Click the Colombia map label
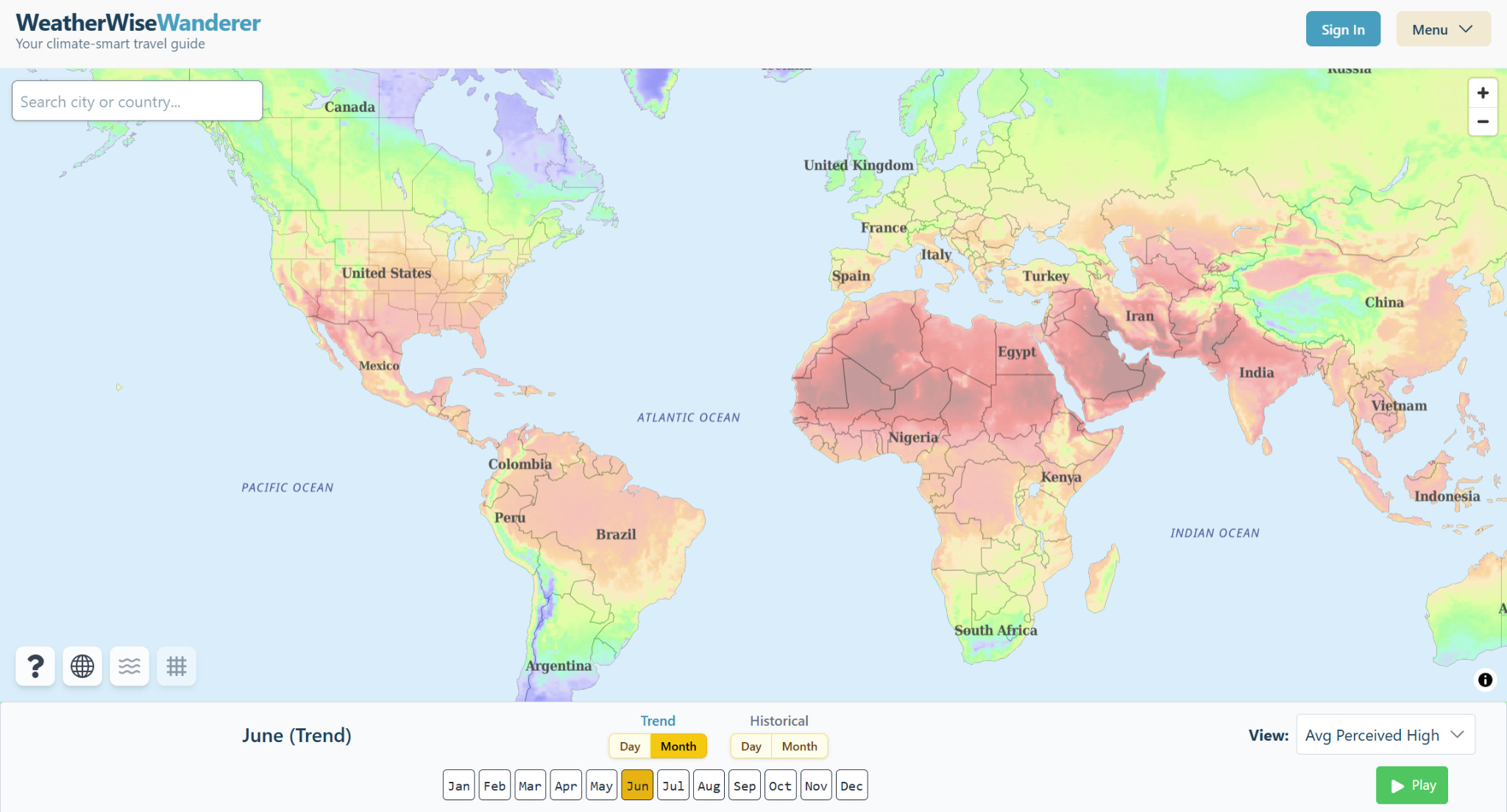The image size is (1507, 812). [520, 464]
